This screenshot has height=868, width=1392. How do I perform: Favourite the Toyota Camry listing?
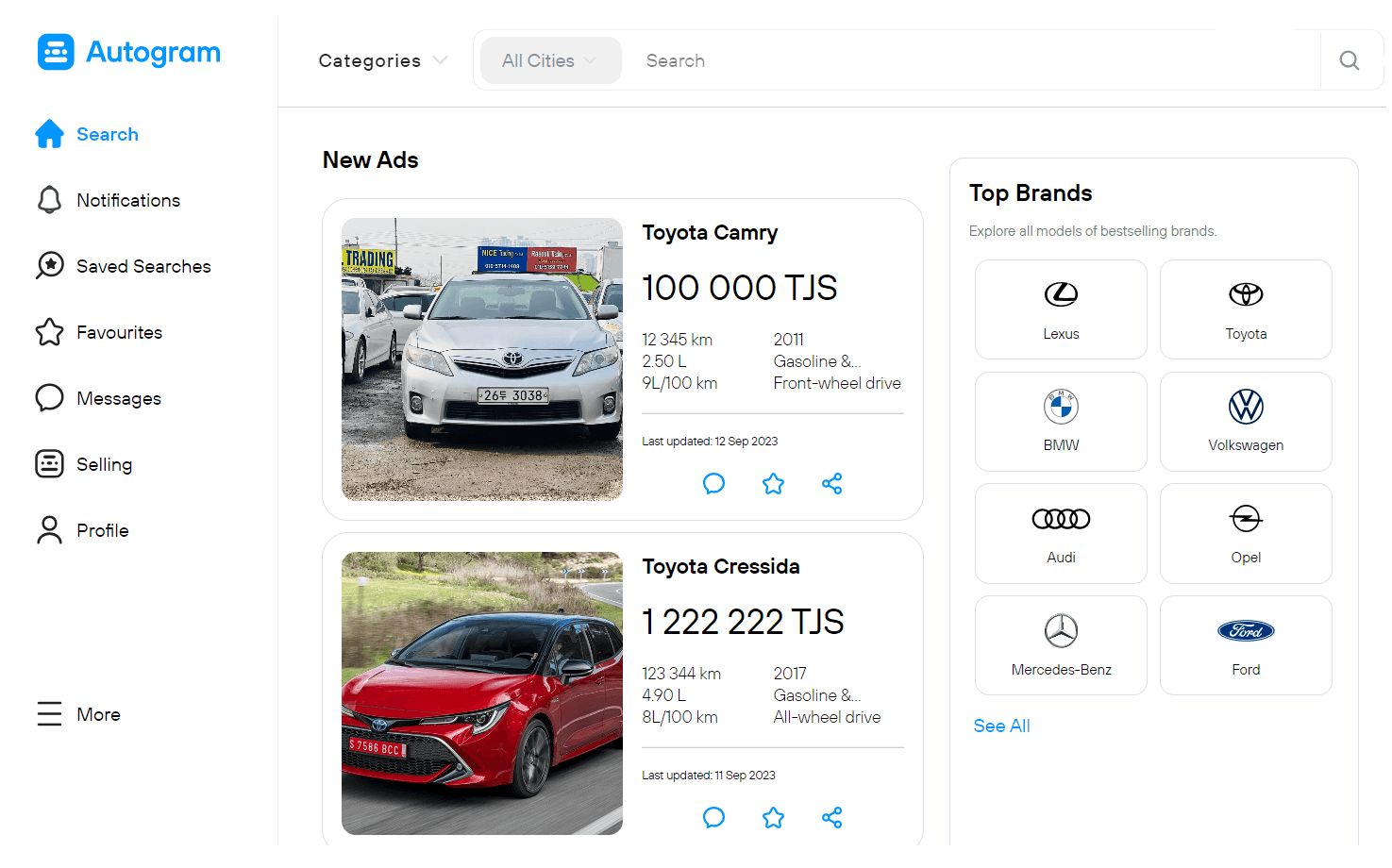773,483
